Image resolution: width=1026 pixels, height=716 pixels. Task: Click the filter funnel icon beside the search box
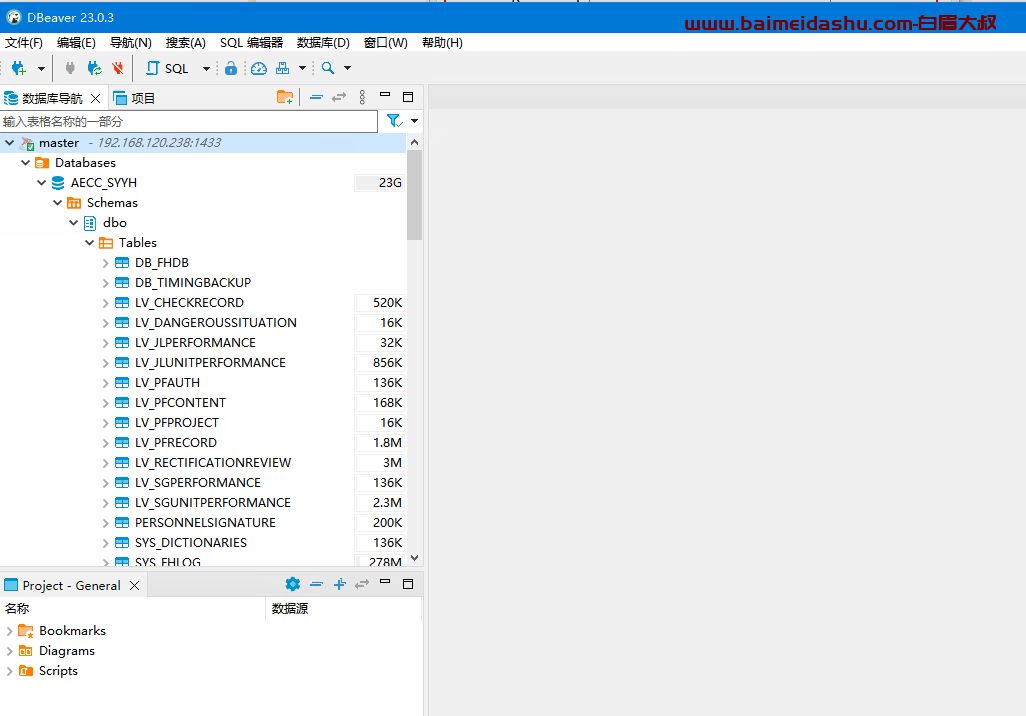pyautogui.click(x=394, y=121)
